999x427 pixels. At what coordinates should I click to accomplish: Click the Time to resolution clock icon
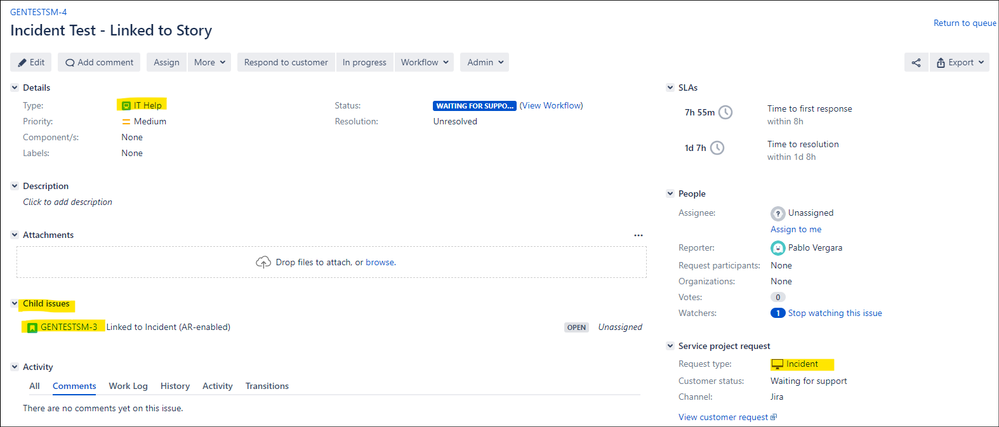(717, 148)
